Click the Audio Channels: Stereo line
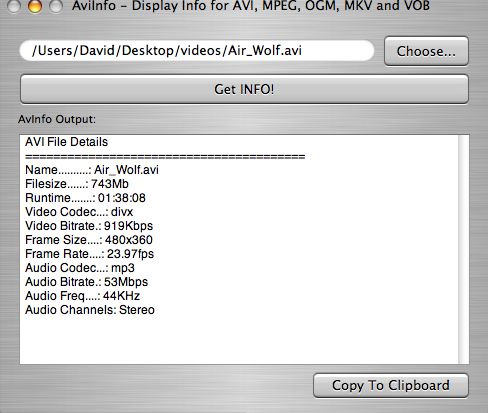488x413 pixels. (90, 310)
